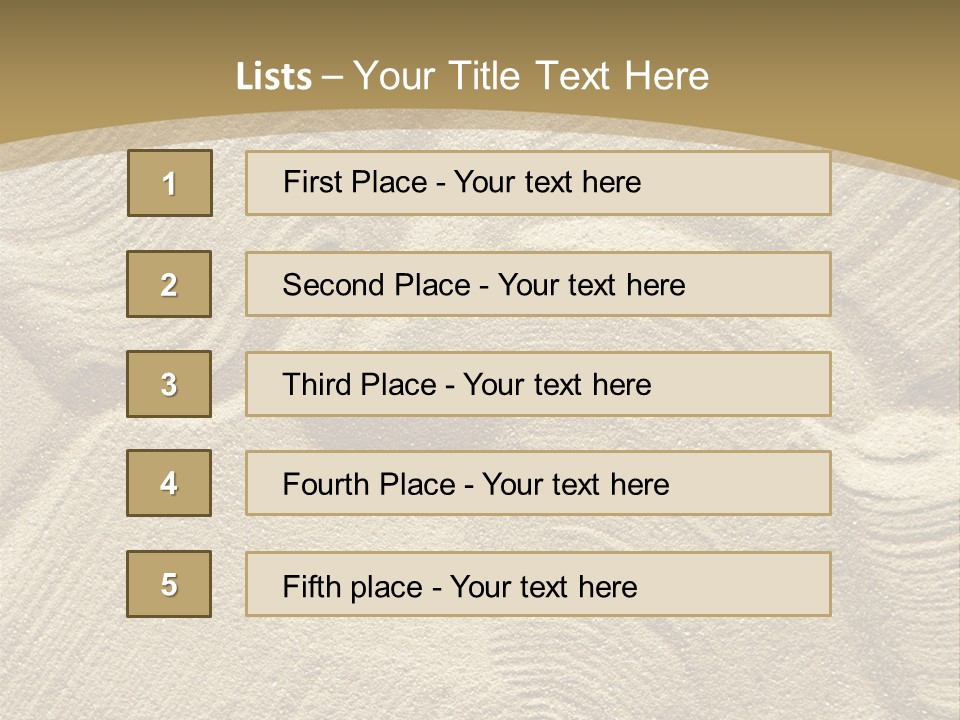Click 'Your text here' in Second Place row

pos(591,285)
